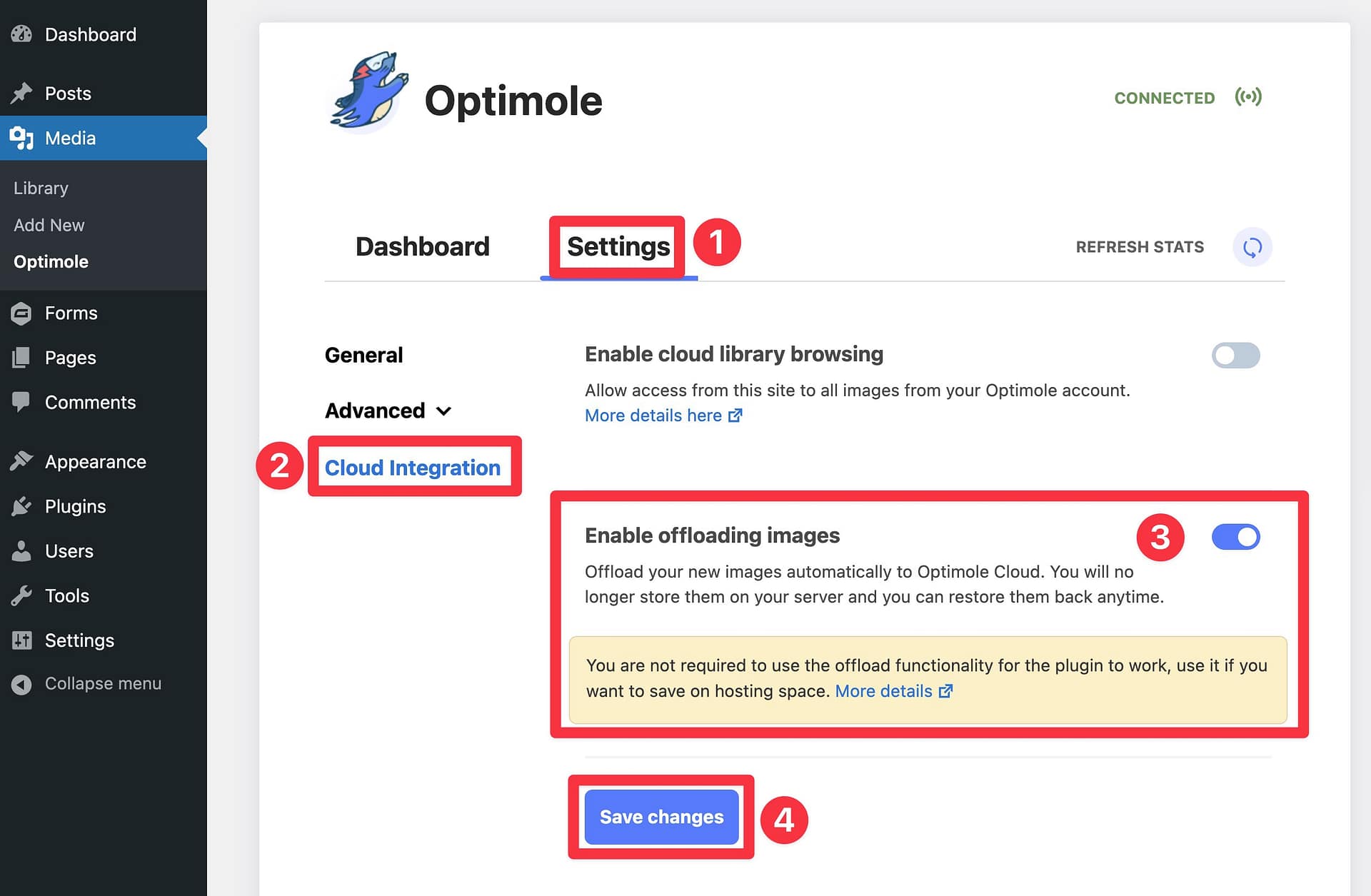The width and height of the screenshot is (1371, 896).
Task: Select the Posts pushpin icon
Action: point(21,93)
